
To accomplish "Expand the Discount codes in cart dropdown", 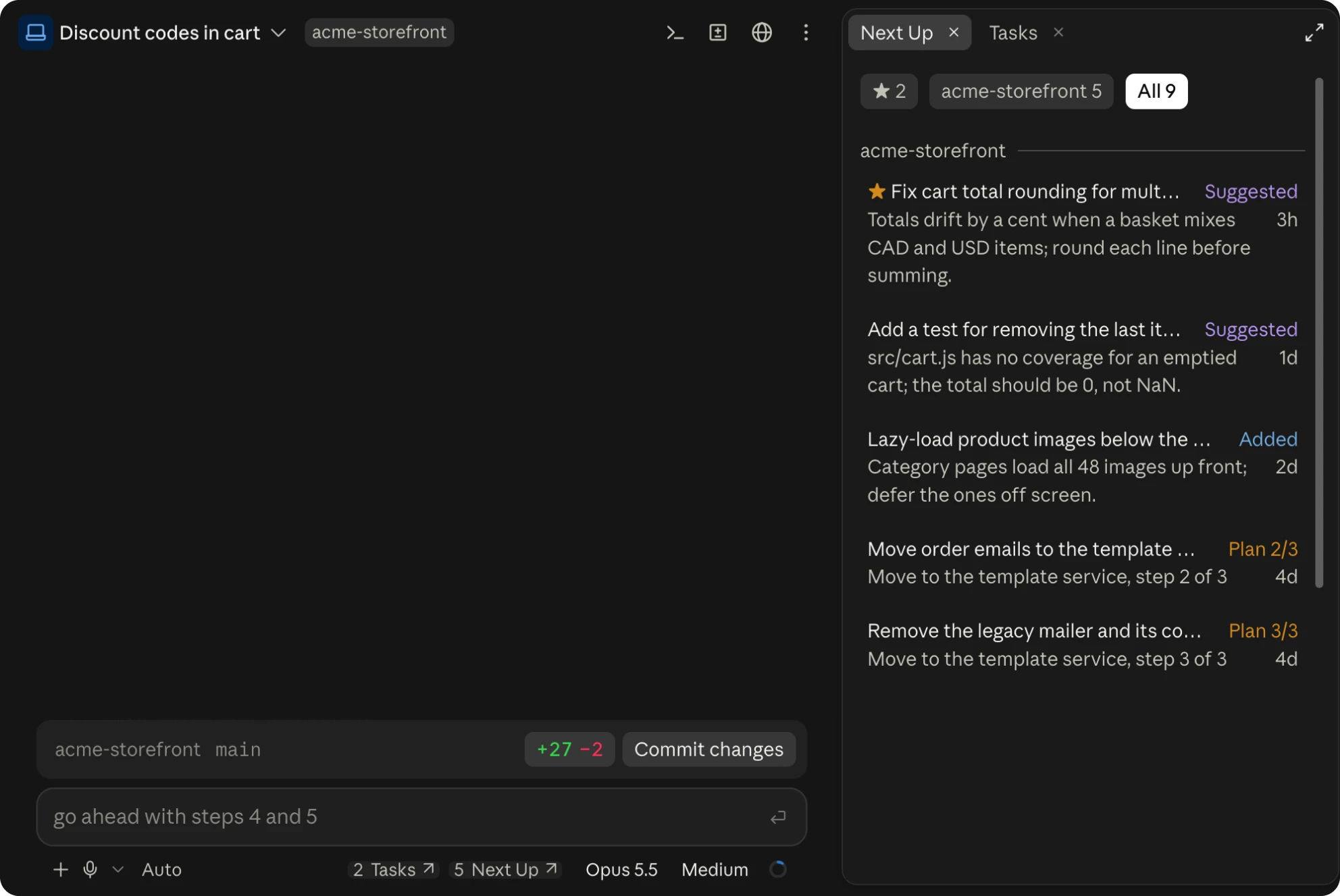I will coord(278,32).
